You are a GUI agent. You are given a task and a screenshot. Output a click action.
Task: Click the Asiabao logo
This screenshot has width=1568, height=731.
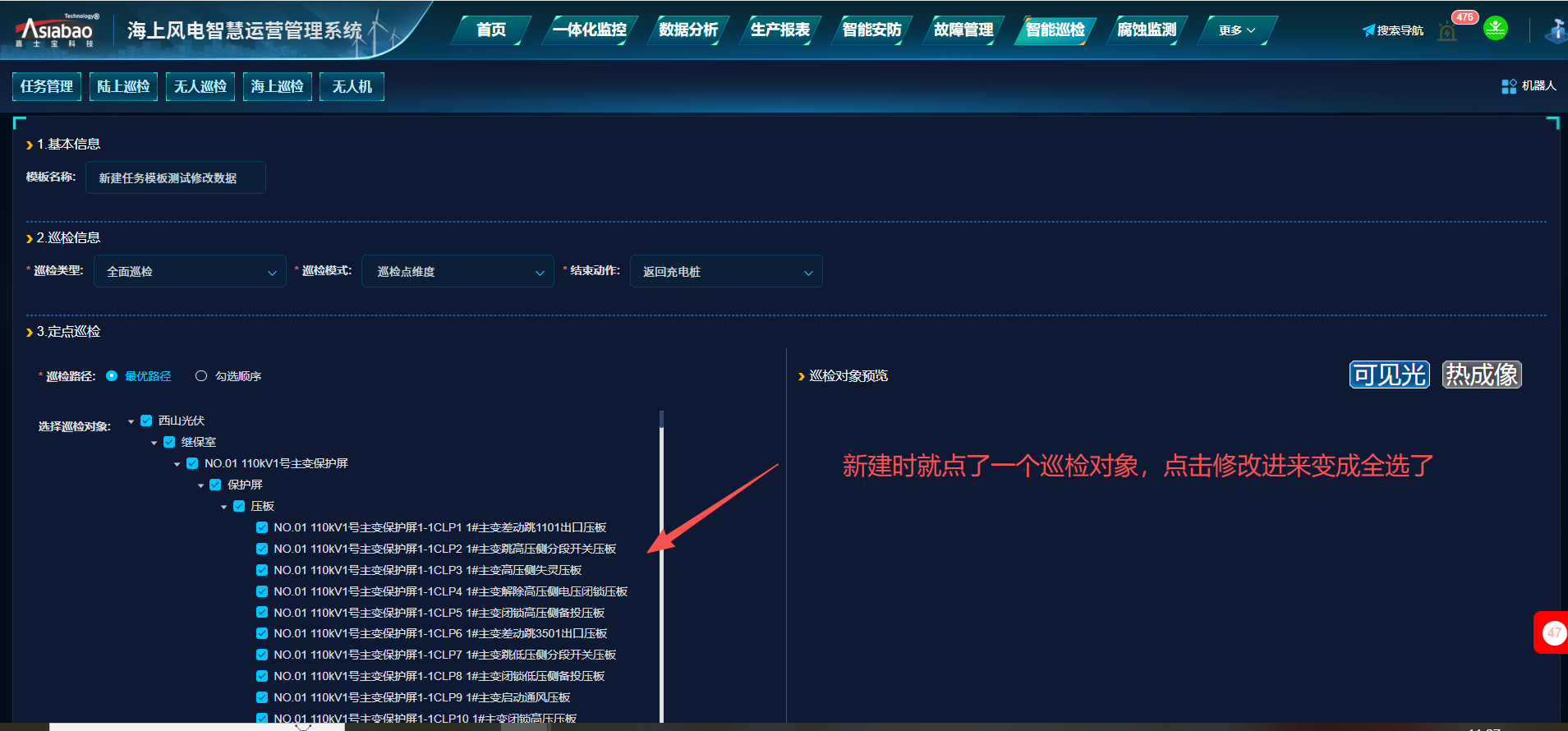[56, 31]
